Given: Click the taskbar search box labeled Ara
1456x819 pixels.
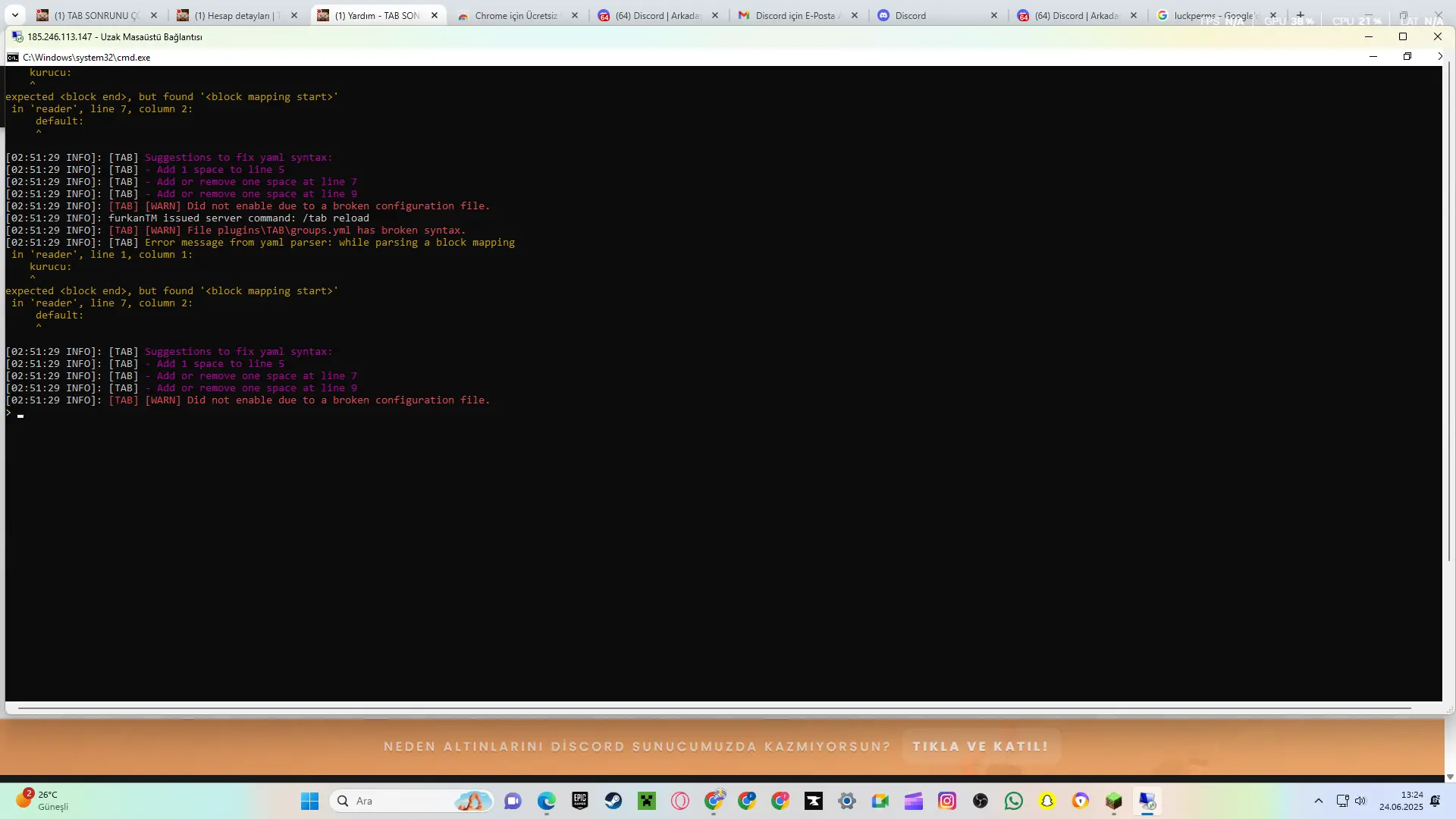Looking at the screenshot, I should [x=412, y=801].
